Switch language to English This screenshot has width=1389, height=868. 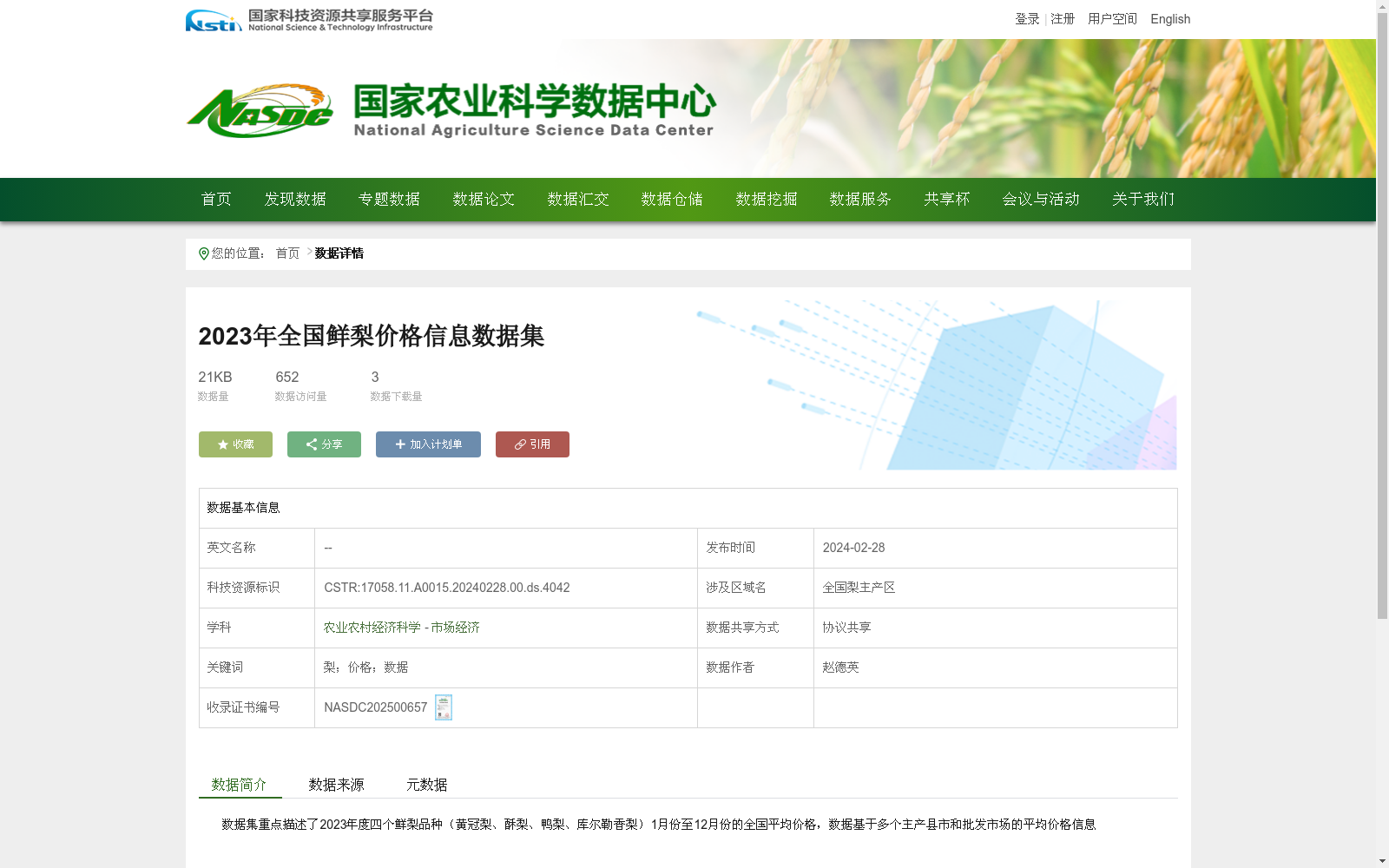[x=1170, y=19]
